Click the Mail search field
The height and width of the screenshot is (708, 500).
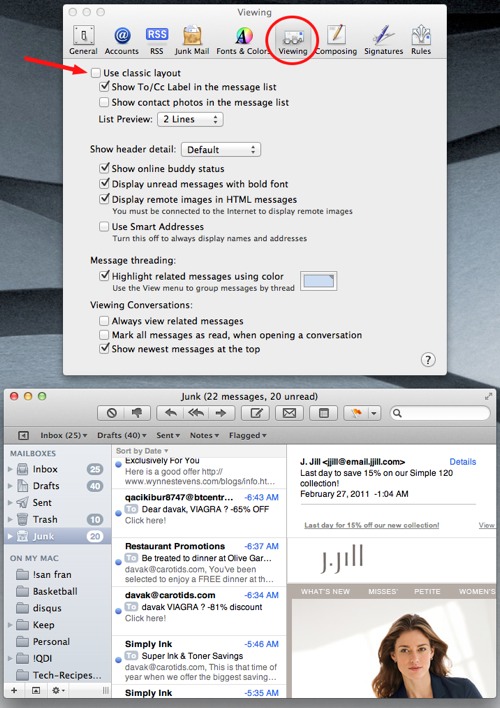point(440,413)
